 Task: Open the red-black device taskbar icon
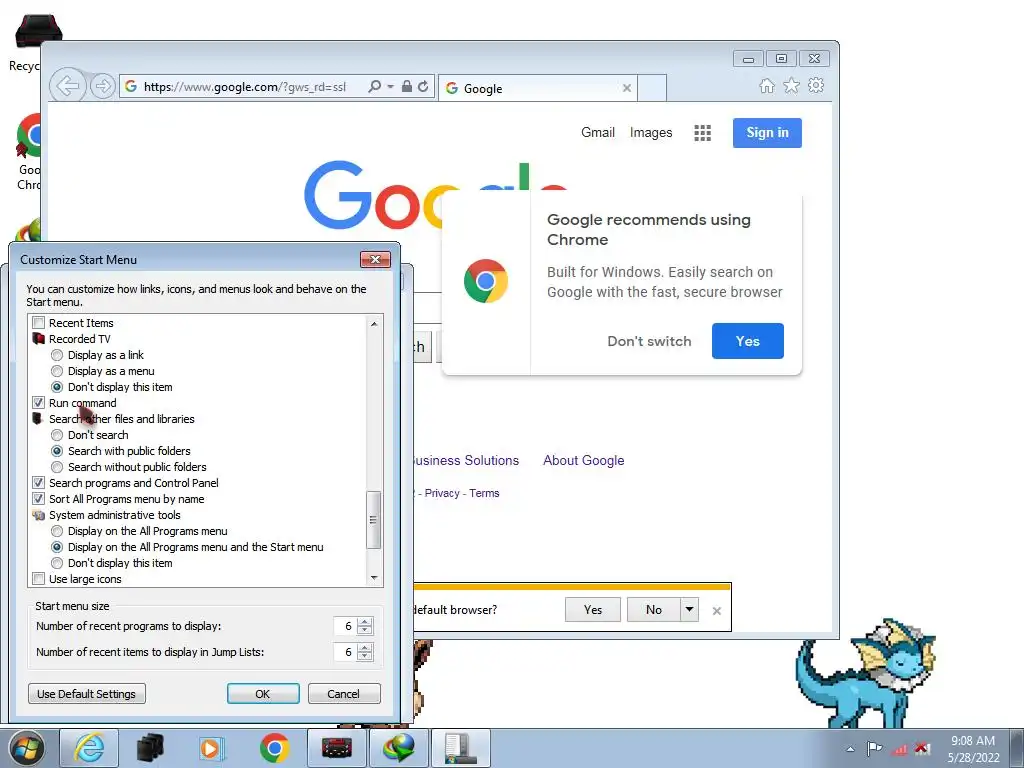[x=337, y=748]
